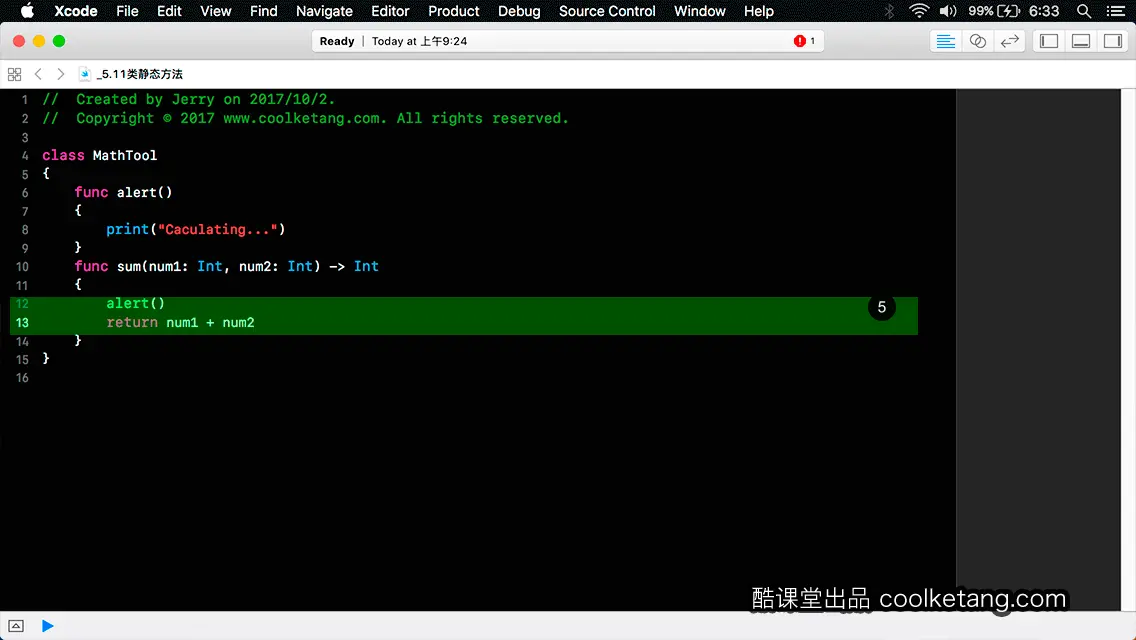Image resolution: width=1136 pixels, height=640 pixels.
Task: Toggle the Utilities panel
Action: [x=1112, y=41]
